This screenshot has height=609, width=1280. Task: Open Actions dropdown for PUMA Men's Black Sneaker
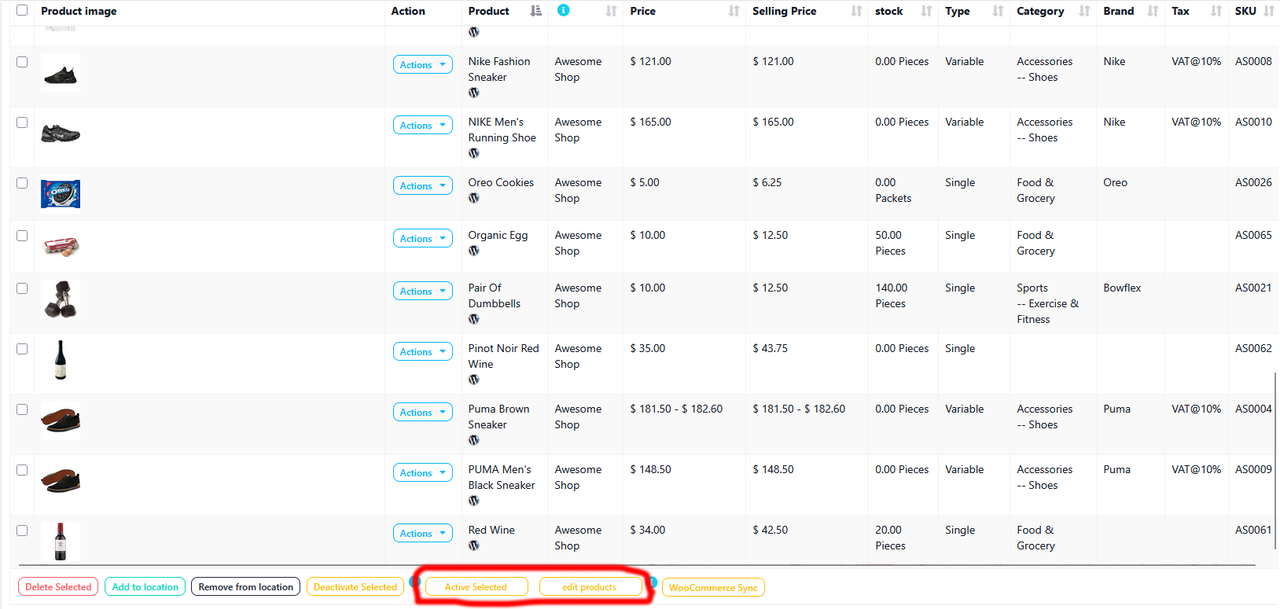tap(422, 473)
